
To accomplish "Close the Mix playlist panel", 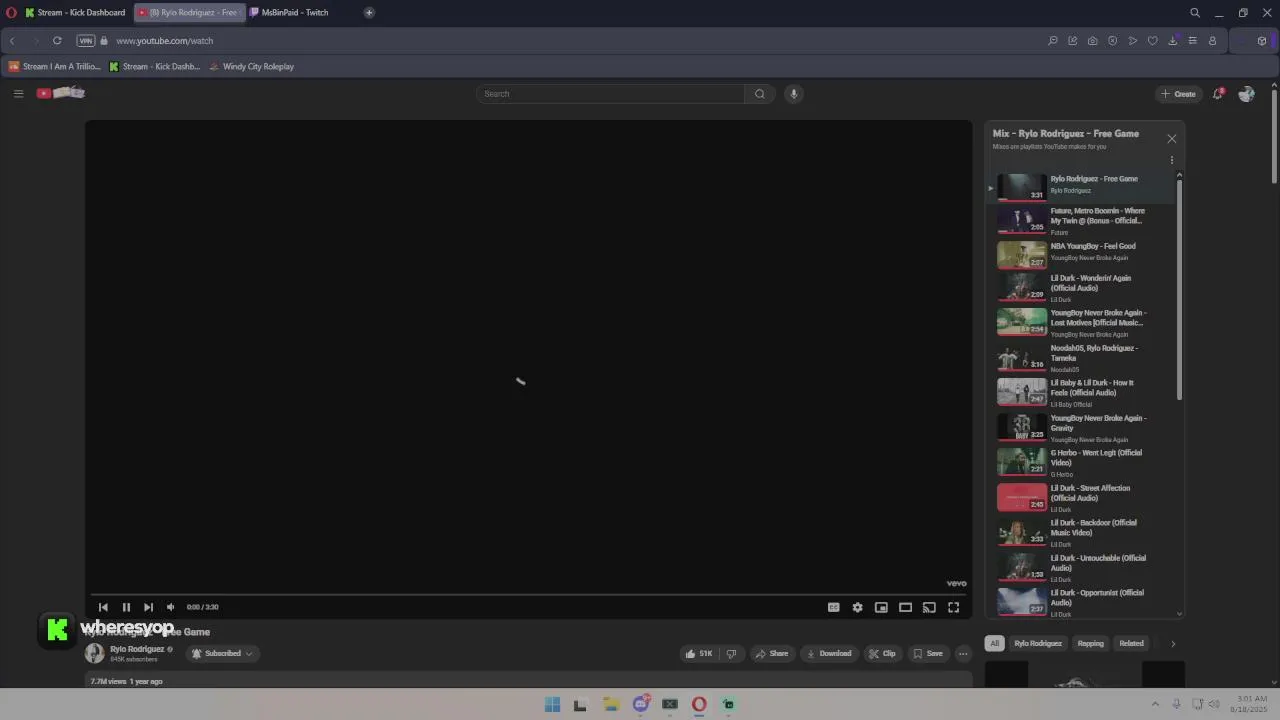I will [1172, 138].
